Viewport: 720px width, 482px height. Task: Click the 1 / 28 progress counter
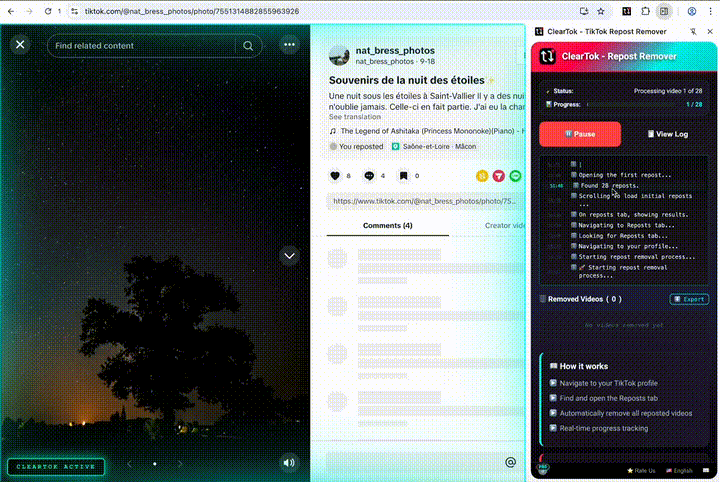[x=694, y=105]
